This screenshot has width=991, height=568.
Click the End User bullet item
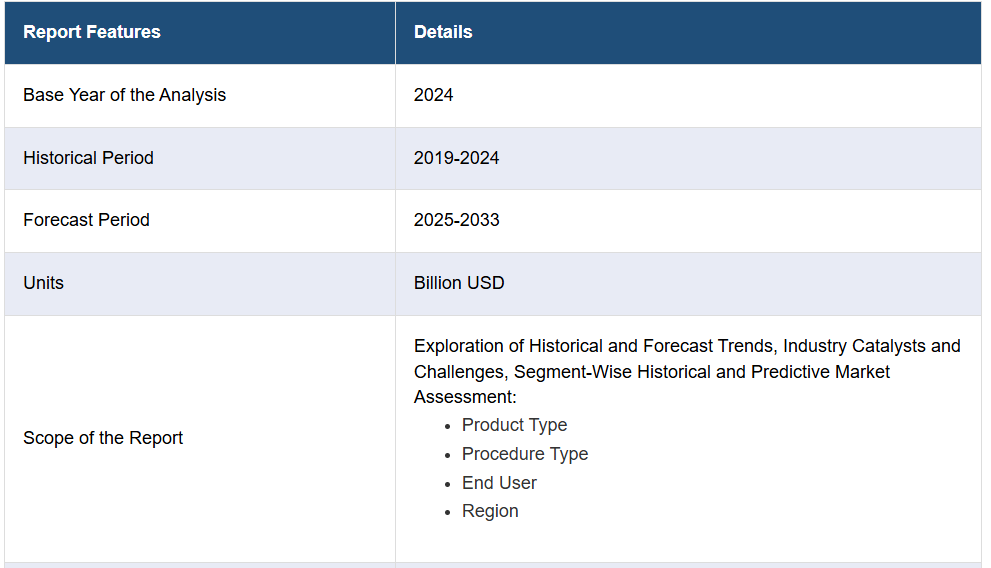[499, 483]
